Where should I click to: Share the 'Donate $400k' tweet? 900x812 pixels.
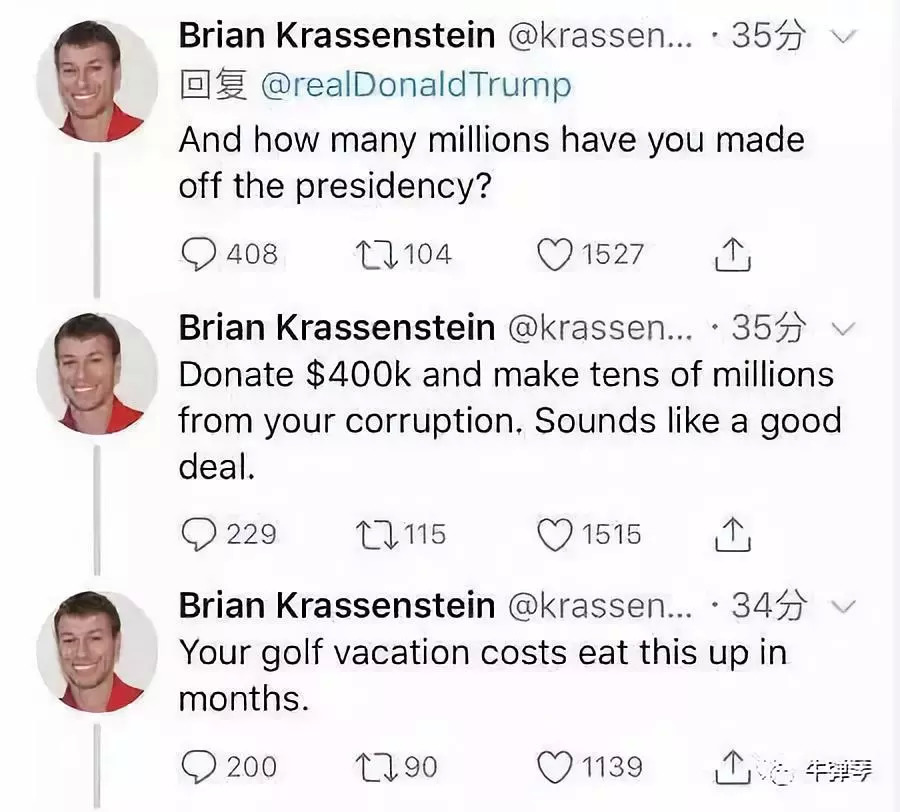732,536
